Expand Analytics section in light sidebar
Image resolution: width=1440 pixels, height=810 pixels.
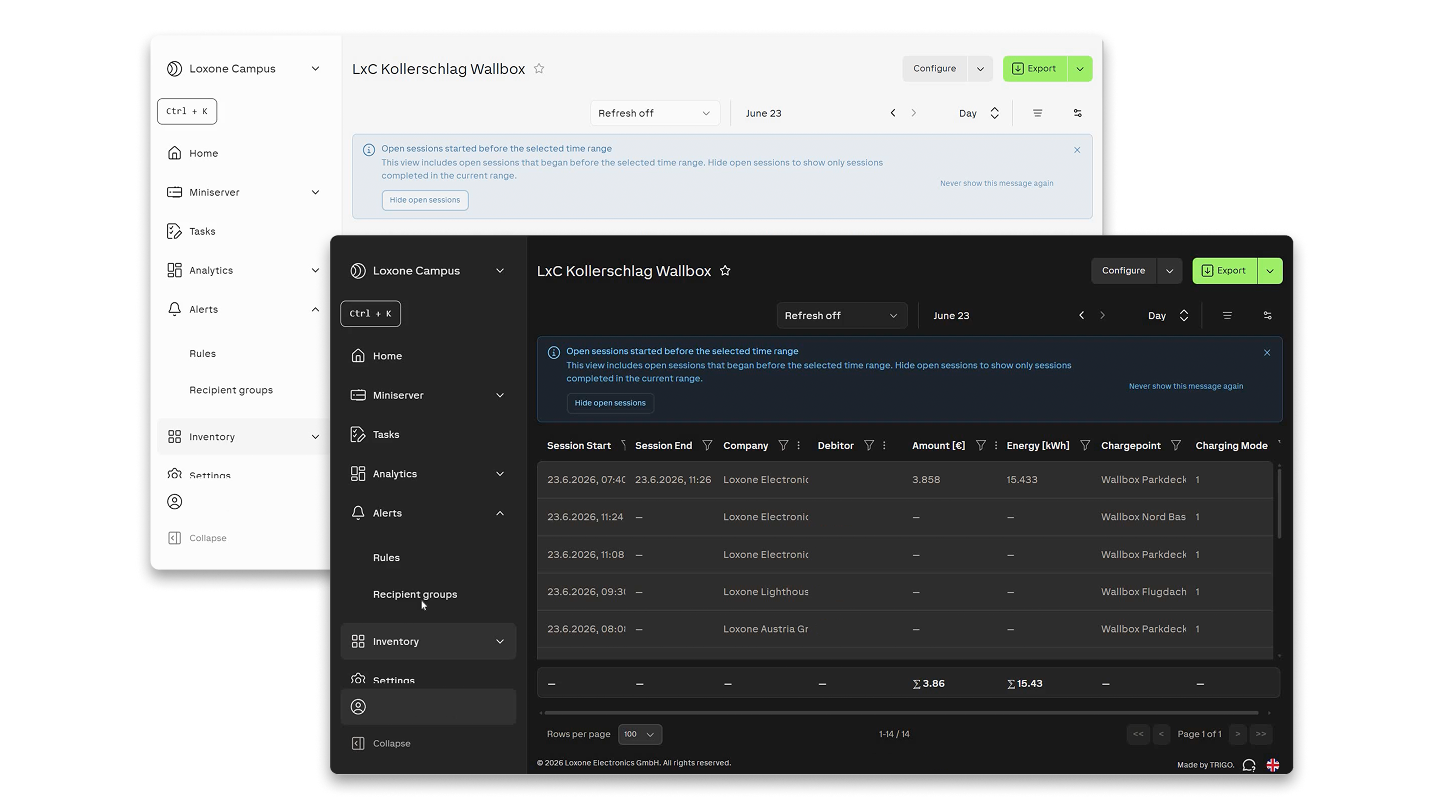click(315, 270)
